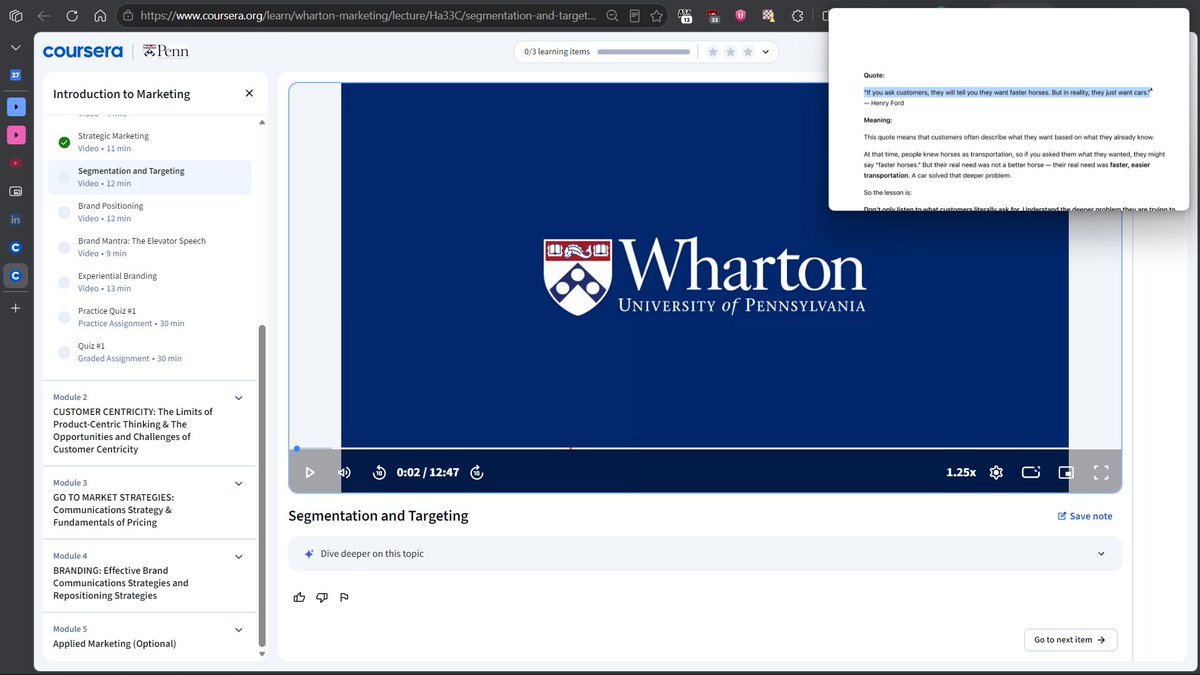
Task: Open graded Quiz #1
Action: coord(150,352)
